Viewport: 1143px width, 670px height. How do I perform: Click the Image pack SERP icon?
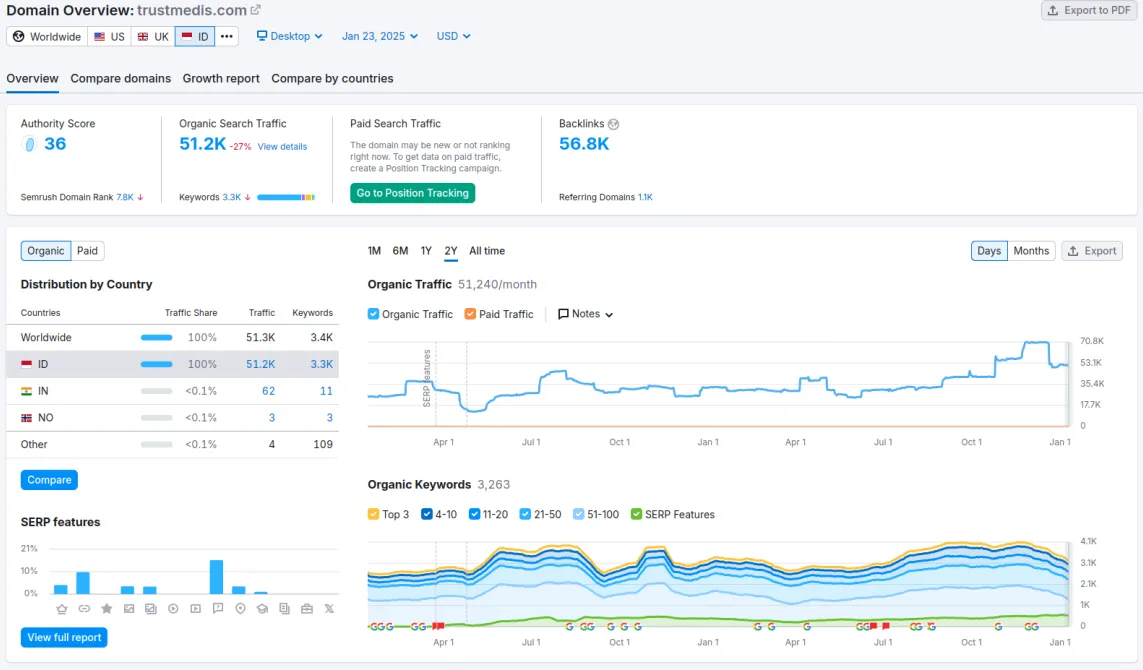tap(151, 609)
